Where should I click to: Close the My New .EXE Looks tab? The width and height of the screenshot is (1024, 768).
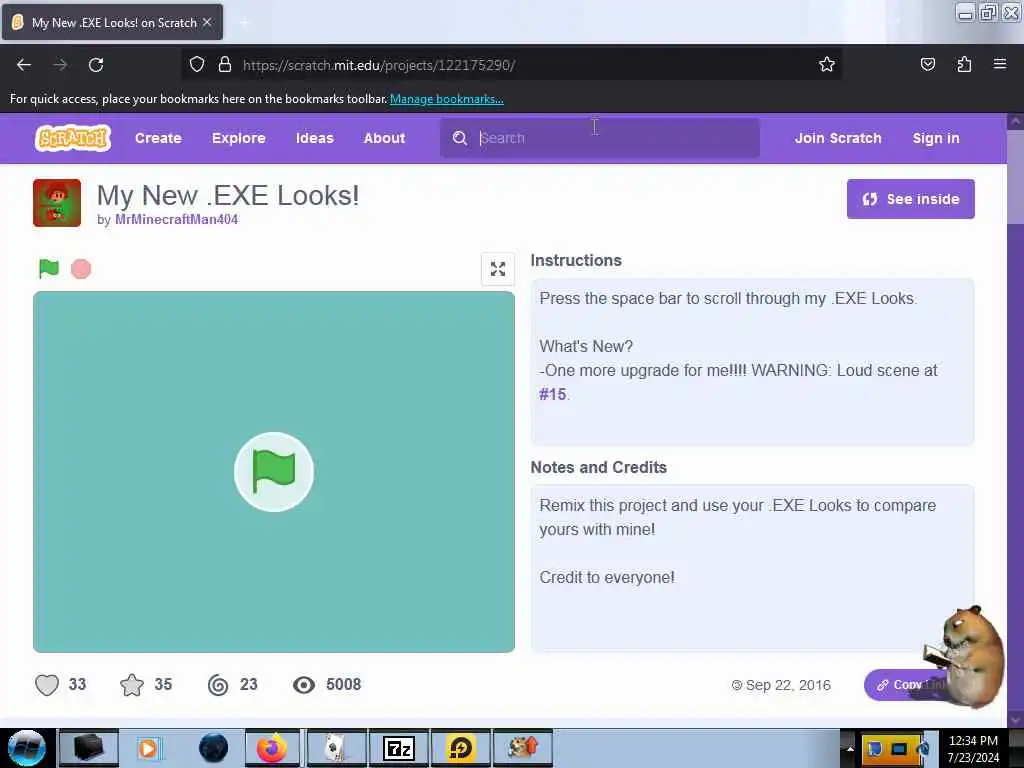[x=207, y=22]
